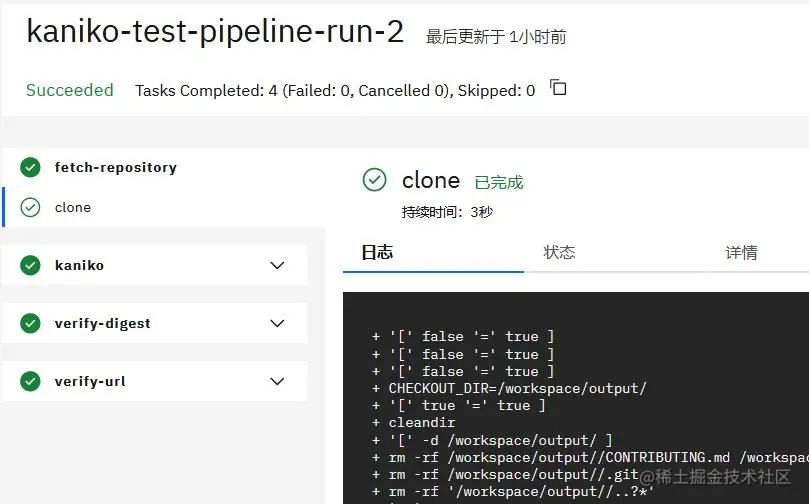
Task: Click the large clone completed checkmark icon
Action: click(374, 180)
